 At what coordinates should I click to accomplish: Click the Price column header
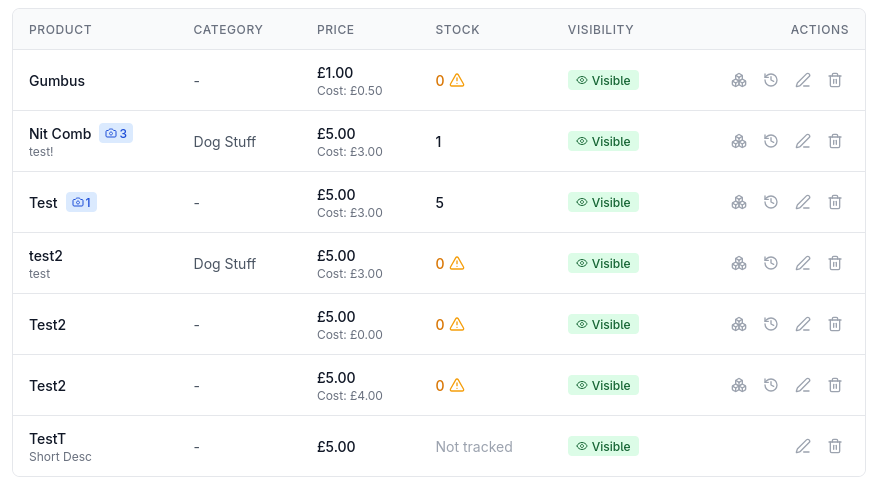pyautogui.click(x=335, y=30)
